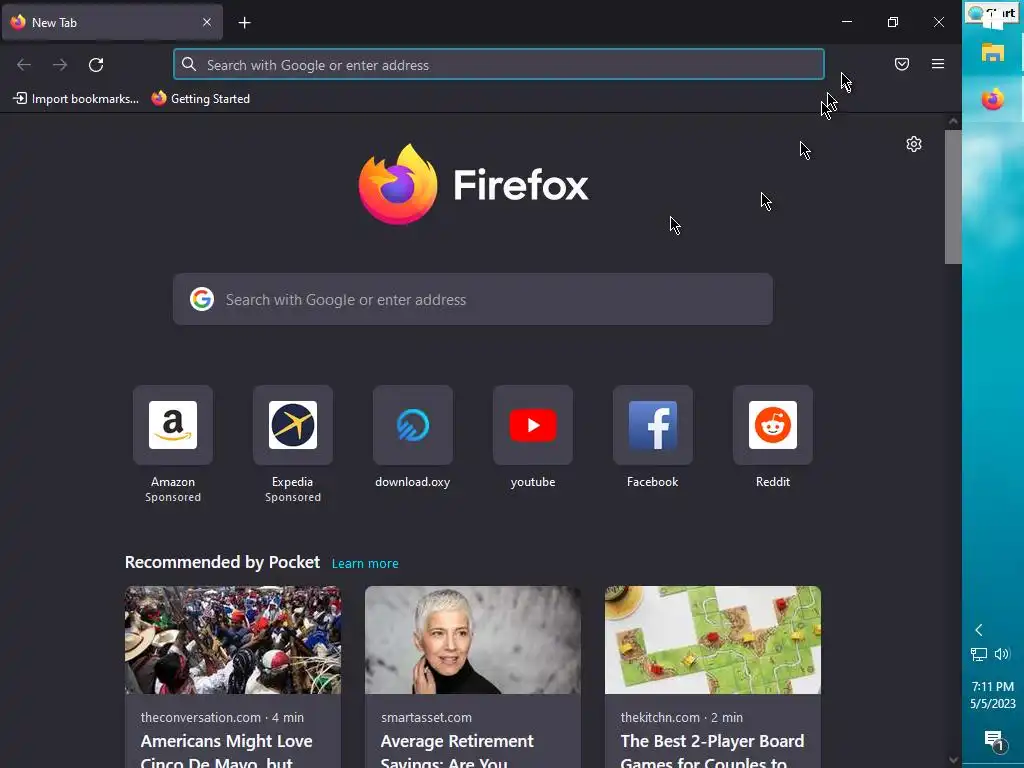Open the Cinco De Mayo article thumbnail
1024x768 pixels.
click(x=233, y=640)
